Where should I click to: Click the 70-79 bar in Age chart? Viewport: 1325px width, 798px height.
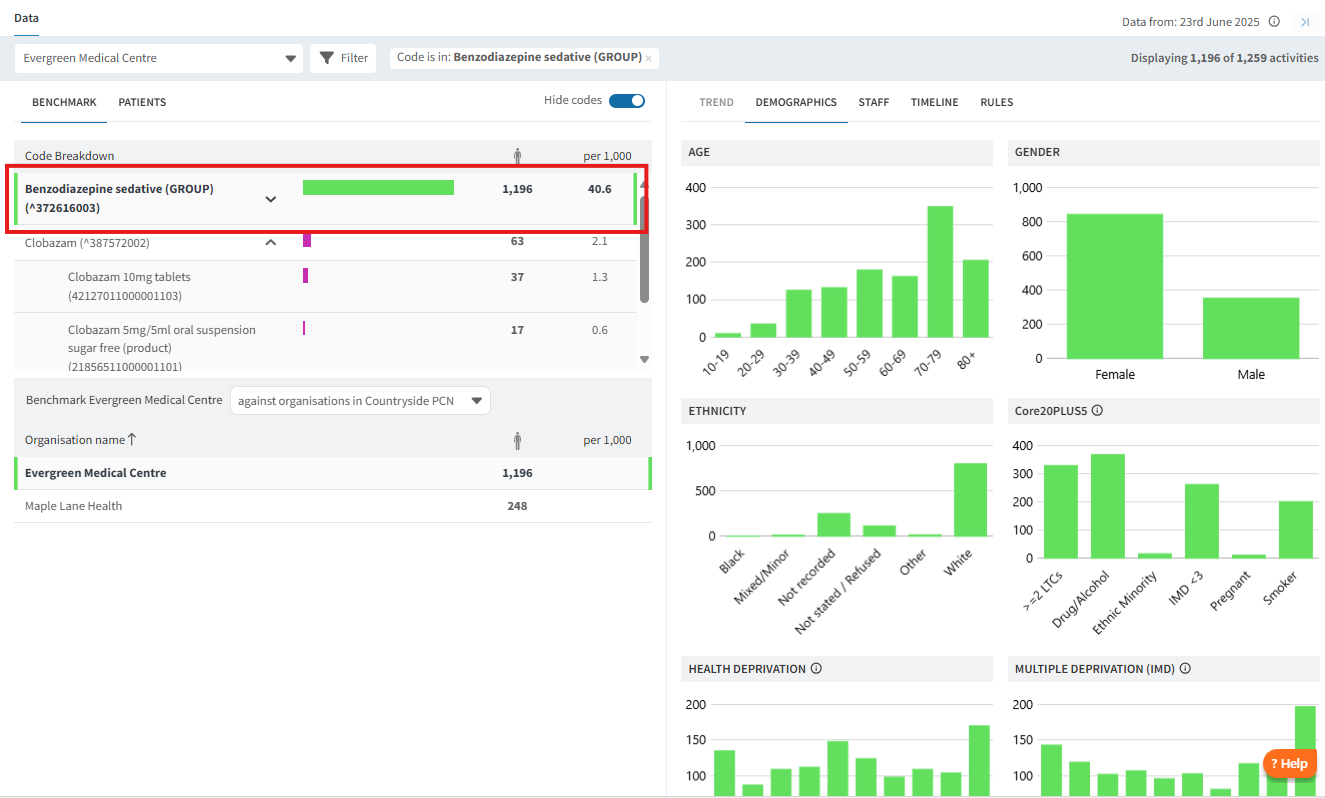coord(940,272)
